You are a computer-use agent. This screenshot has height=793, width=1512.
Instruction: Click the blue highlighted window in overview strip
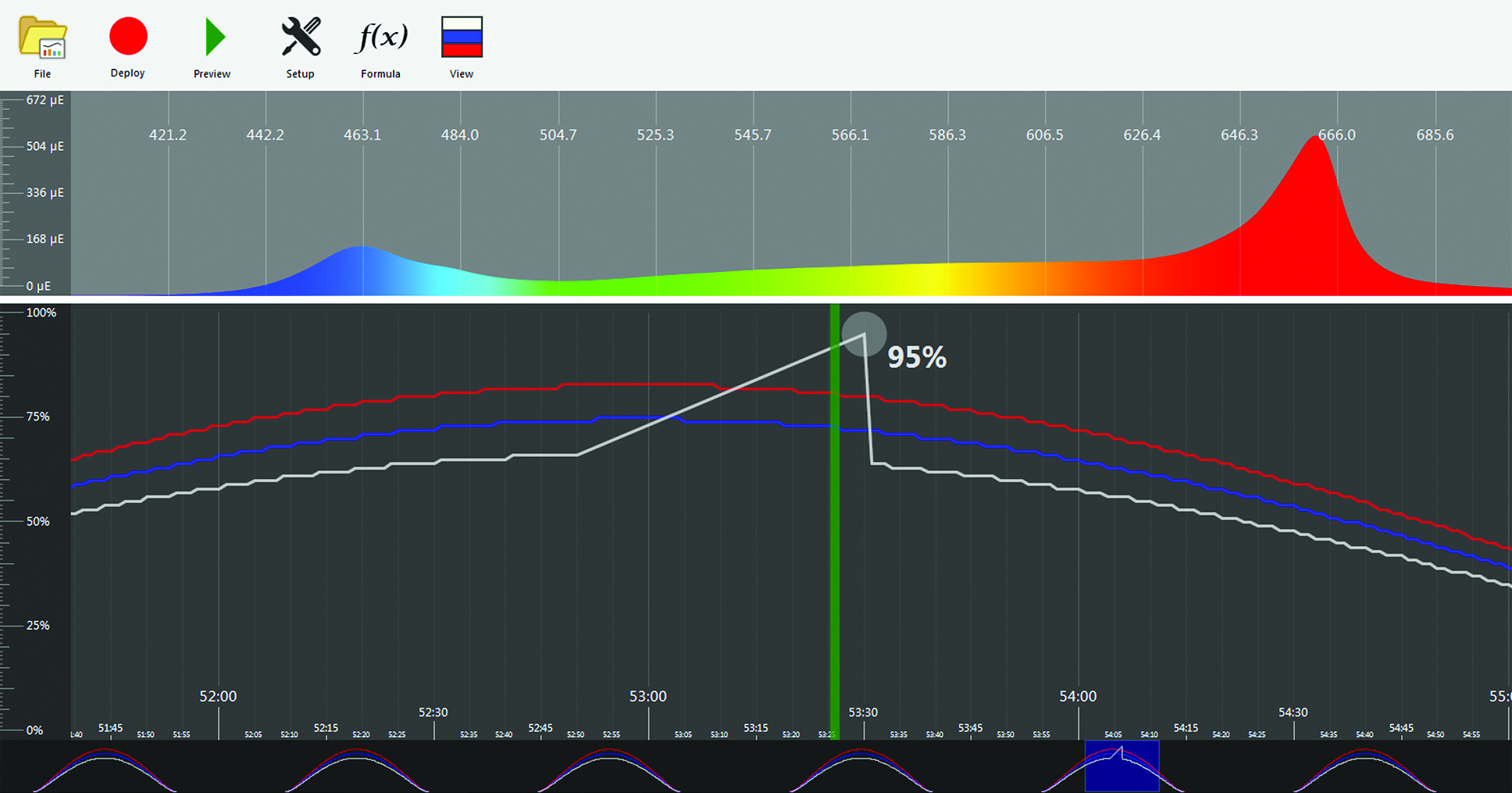1122,766
